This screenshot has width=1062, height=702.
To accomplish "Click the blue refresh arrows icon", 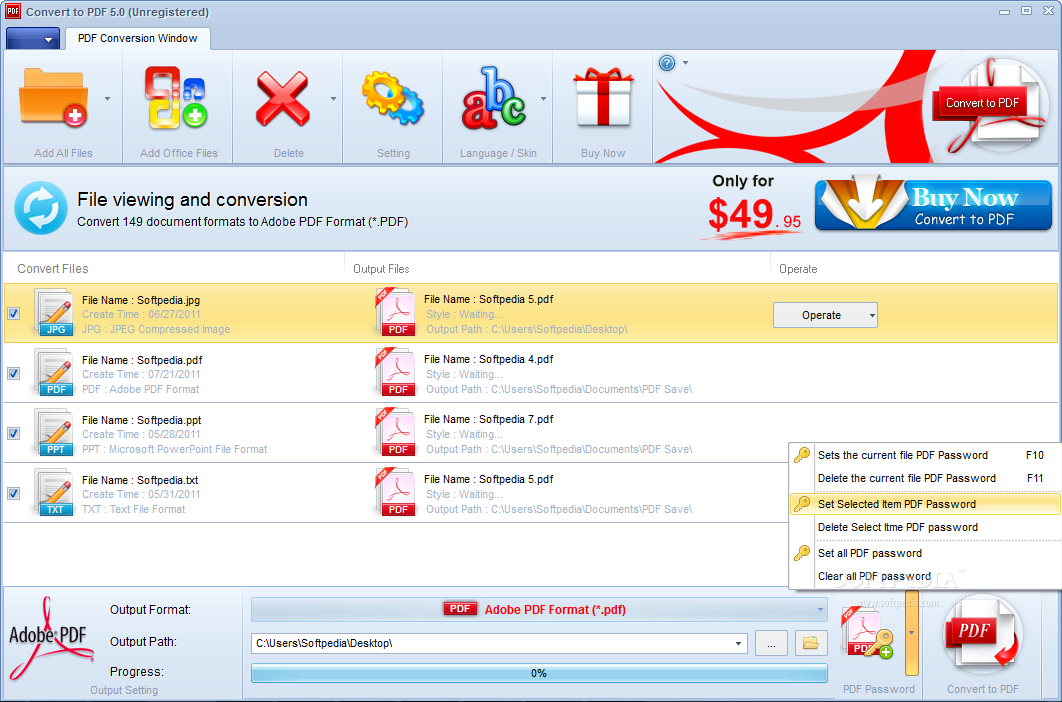I will click(41, 208).
